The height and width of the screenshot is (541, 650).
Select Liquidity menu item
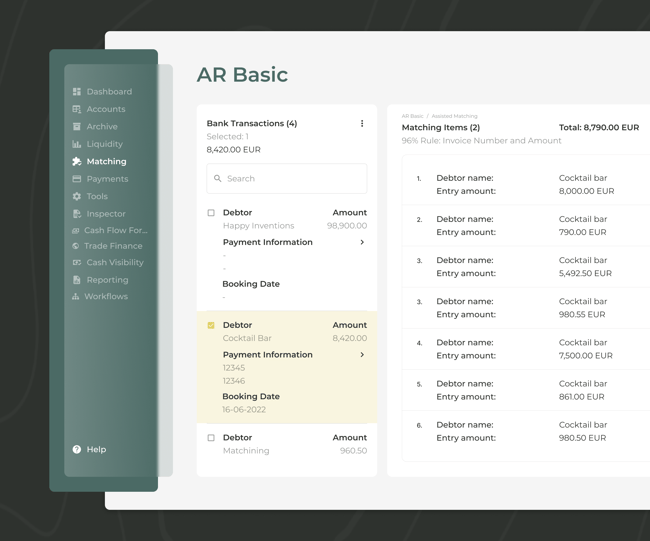coord(104,144)
